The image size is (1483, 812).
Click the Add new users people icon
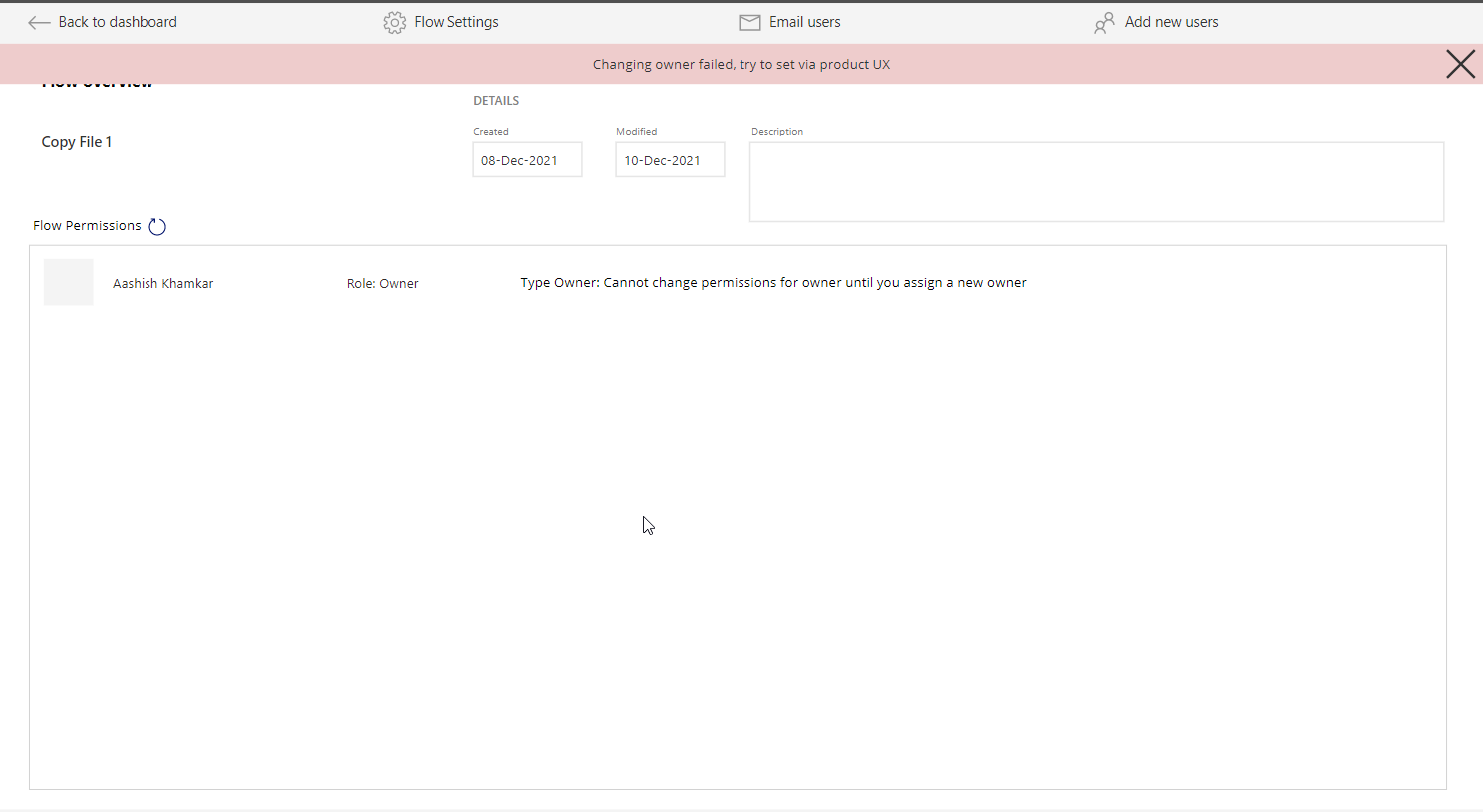point(1104,21)
